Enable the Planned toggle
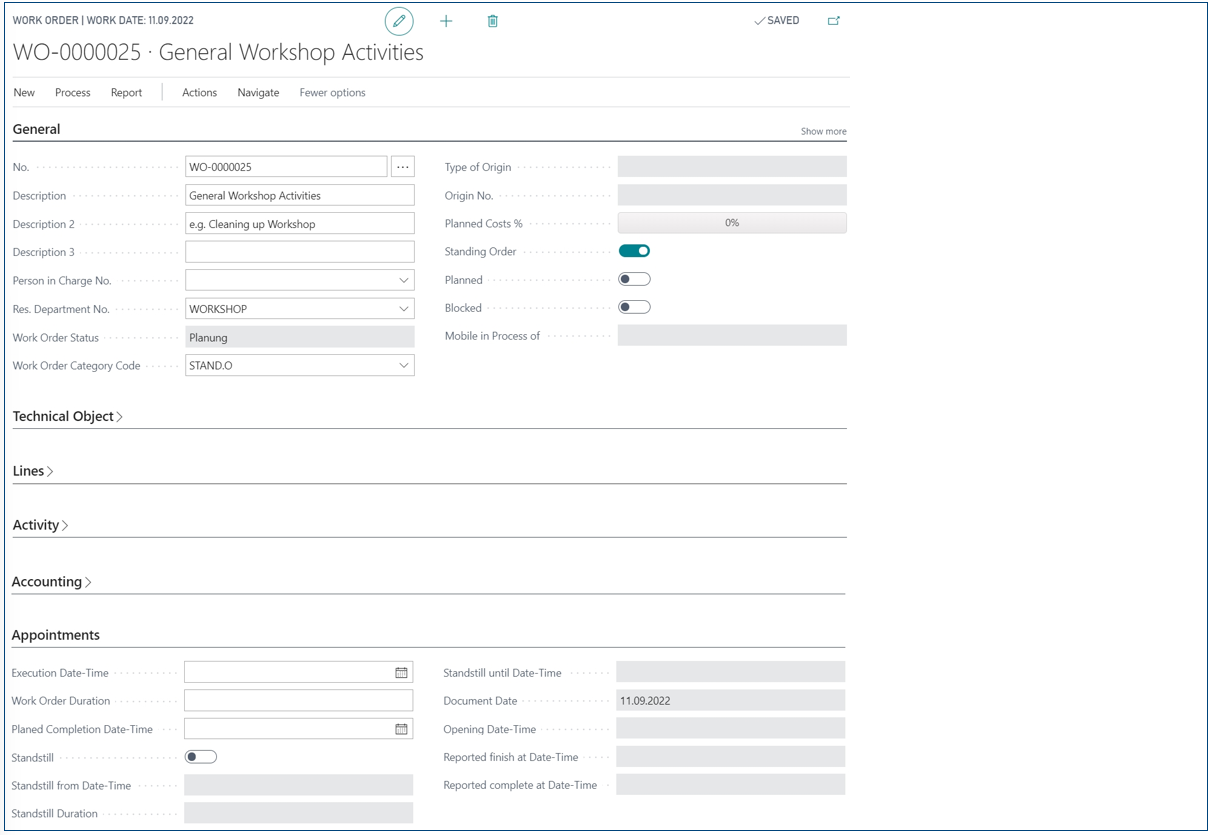 [634, 279]
